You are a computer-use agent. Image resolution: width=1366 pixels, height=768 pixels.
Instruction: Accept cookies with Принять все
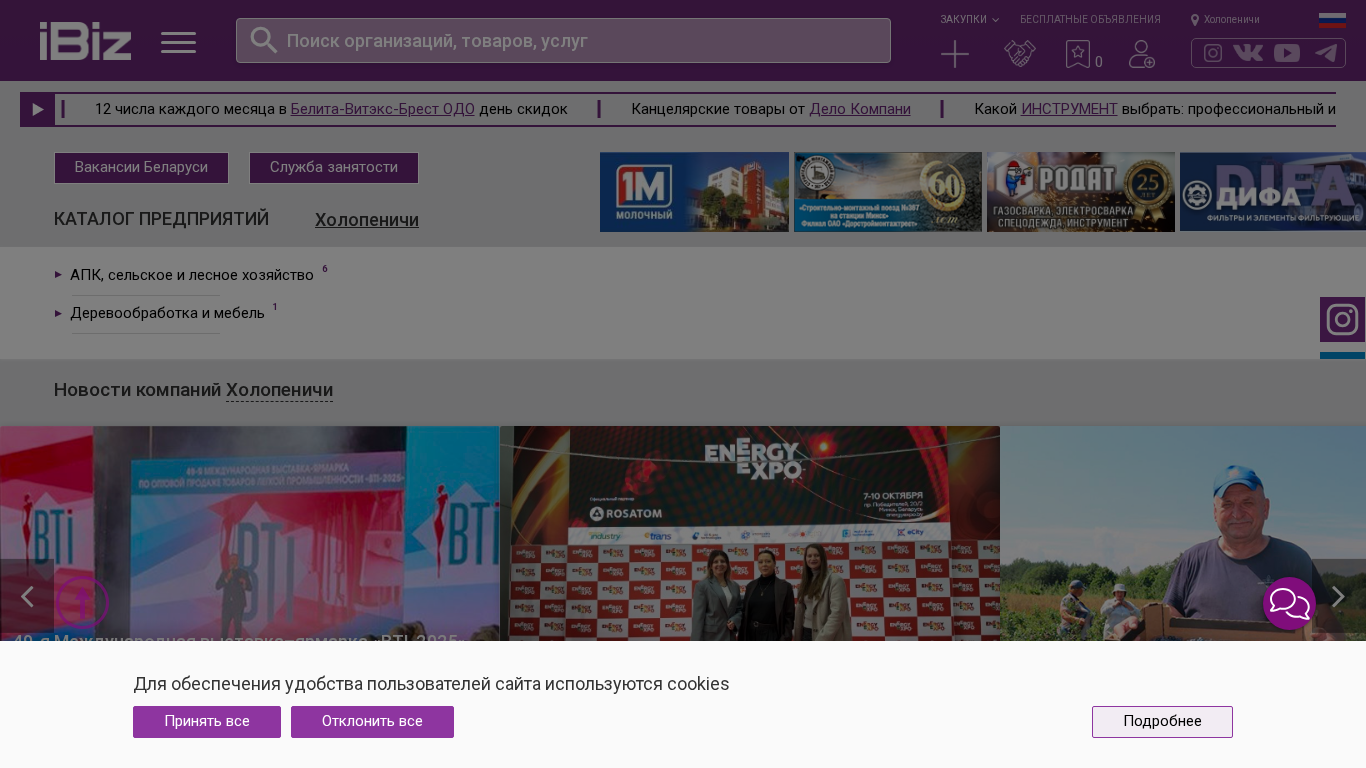(207, 722)
